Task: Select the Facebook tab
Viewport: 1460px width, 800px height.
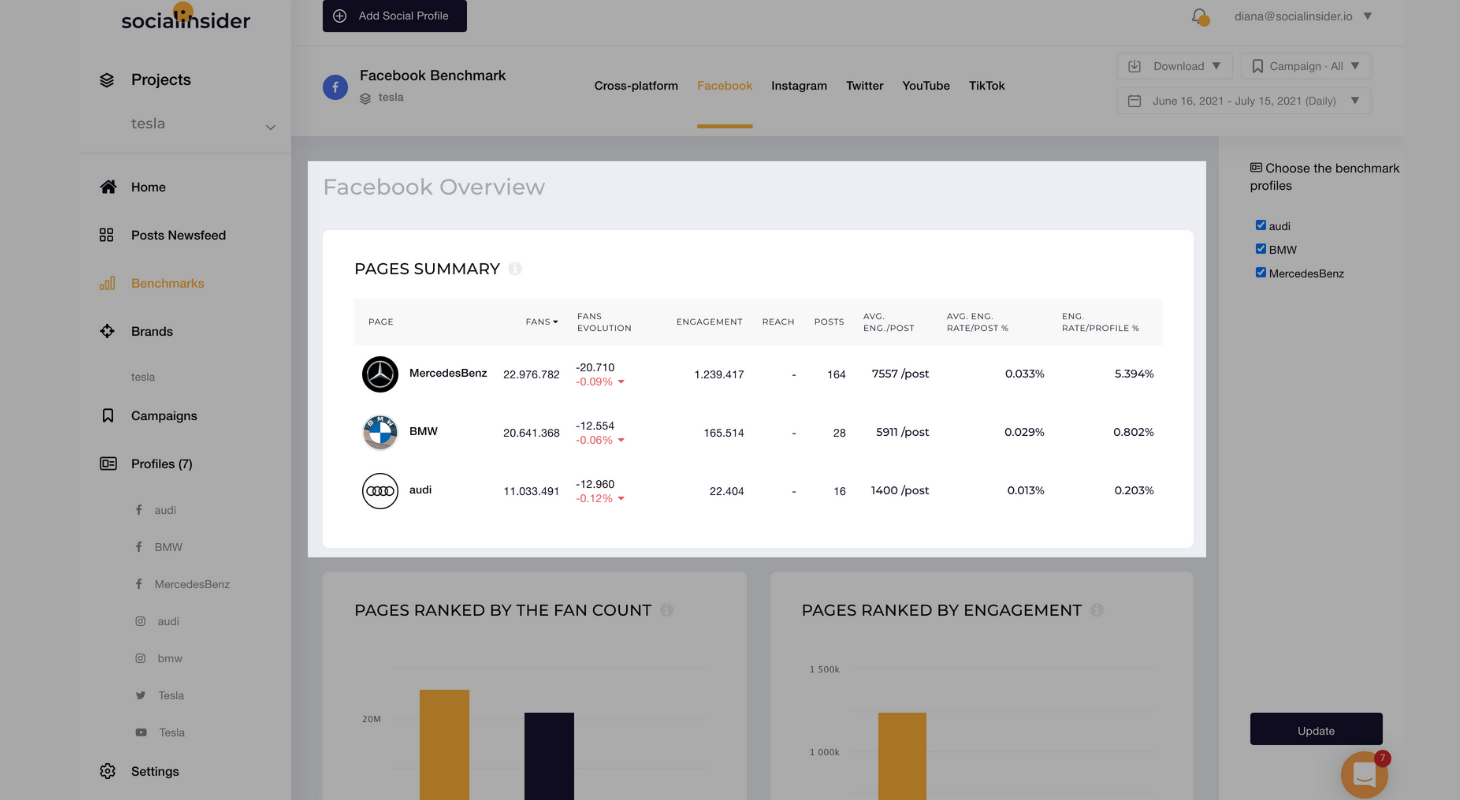Action: point(725,86)
